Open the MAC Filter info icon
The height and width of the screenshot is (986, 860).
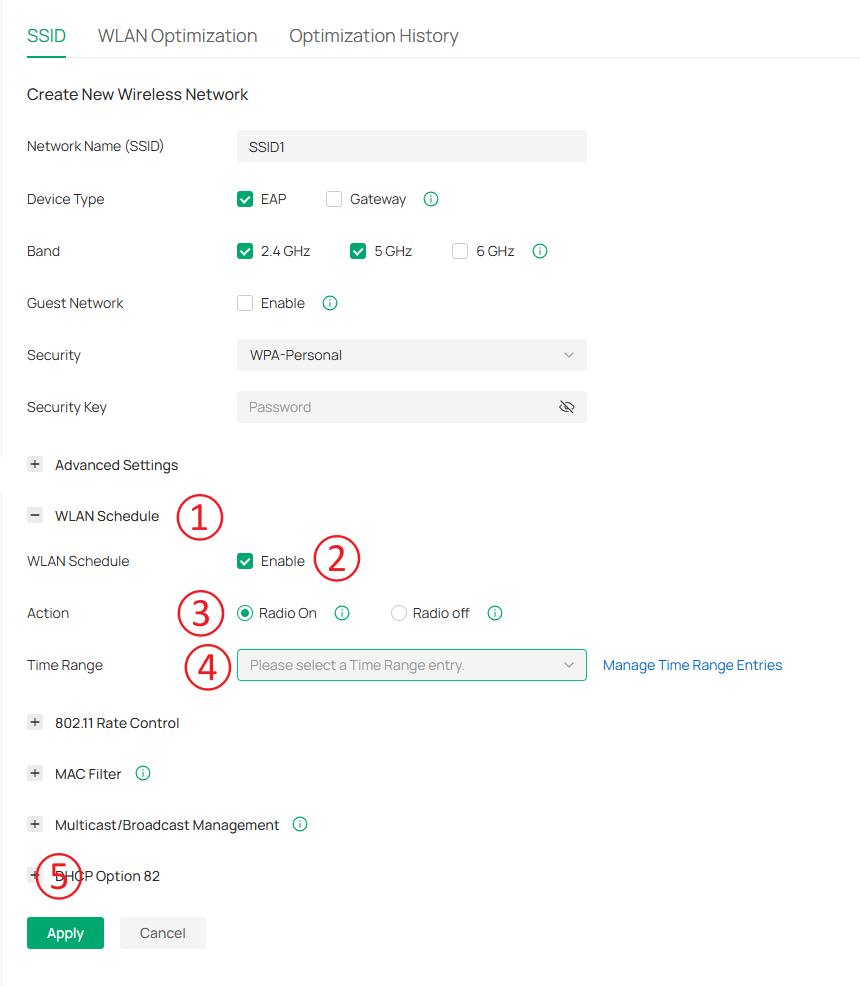pos(142,773)
